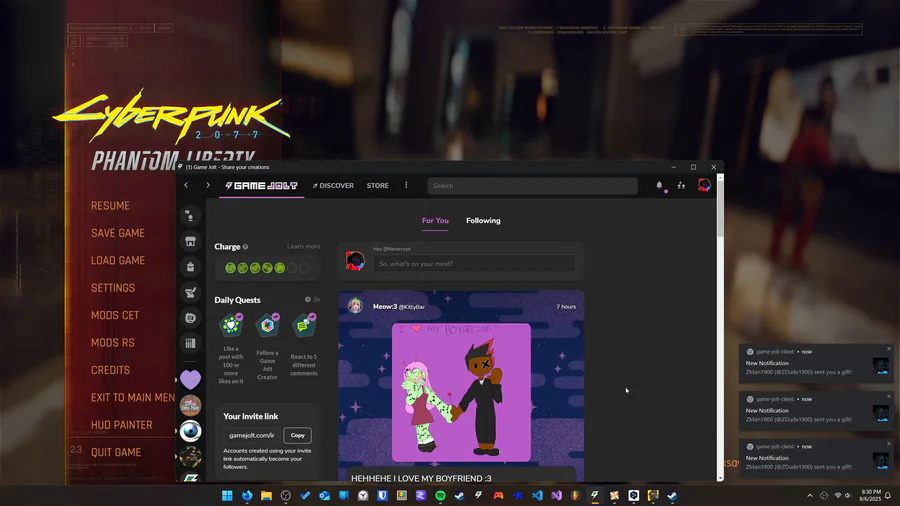Open MODS RS in the Cyberpunk menu
900x506 pixels.
click(112, 343)
